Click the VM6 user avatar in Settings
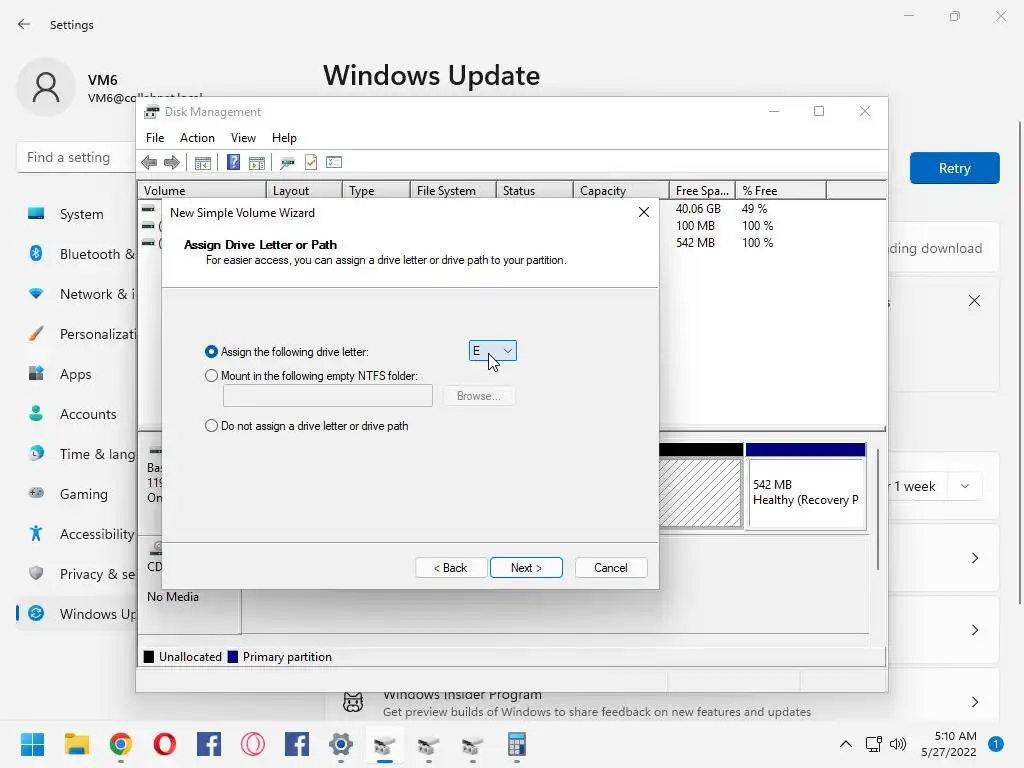This screenshot has width=1024, height=768. click(46, 87)
